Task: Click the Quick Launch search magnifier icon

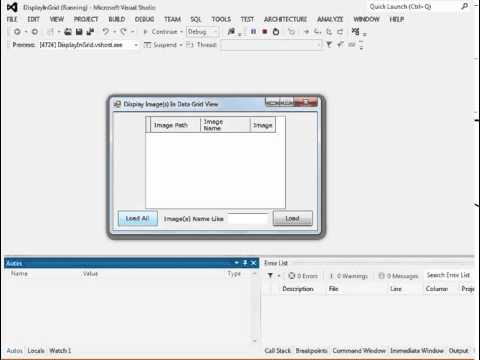Action: point(464,6)
